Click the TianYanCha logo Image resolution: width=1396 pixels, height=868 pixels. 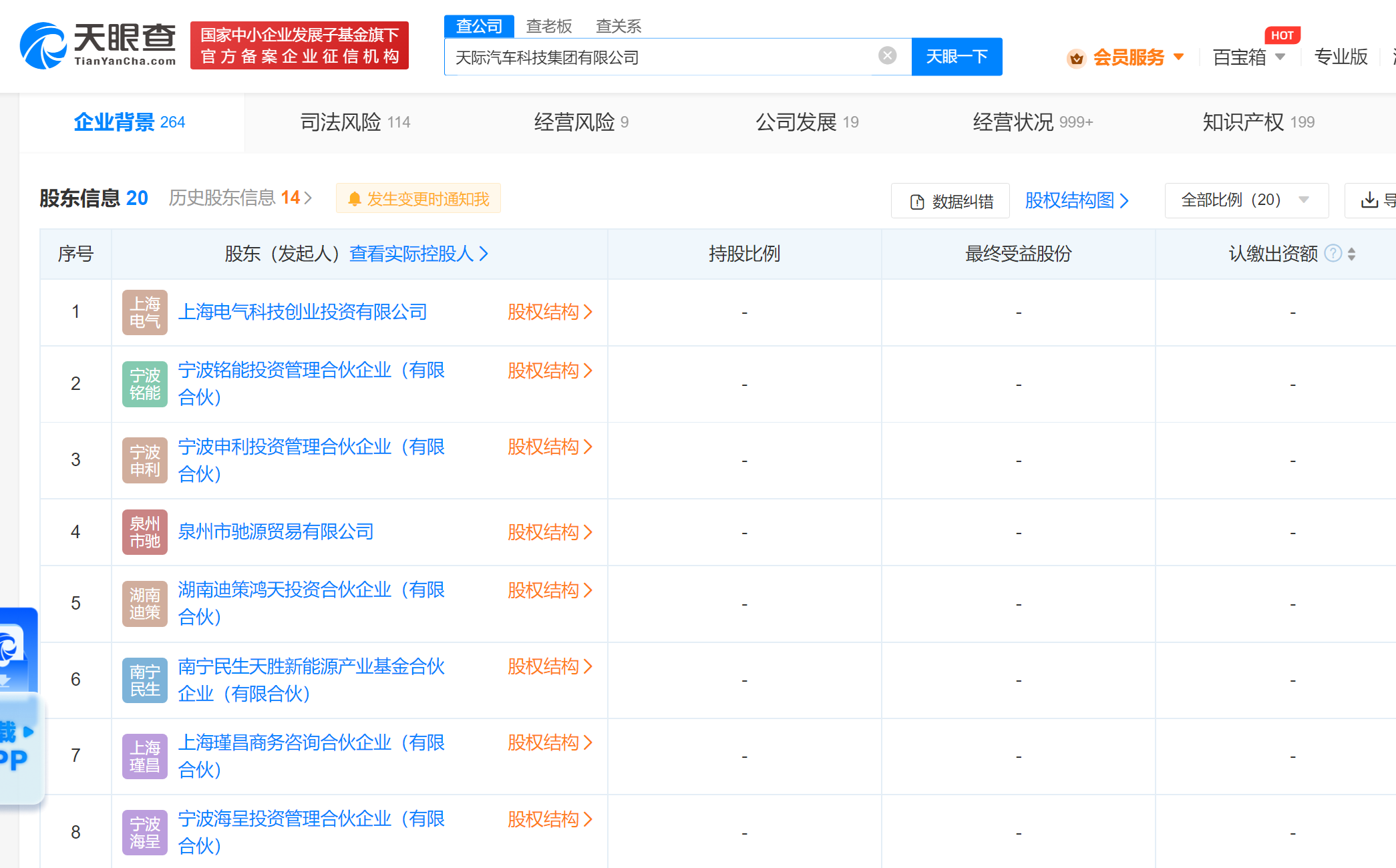tap(98, 45)
